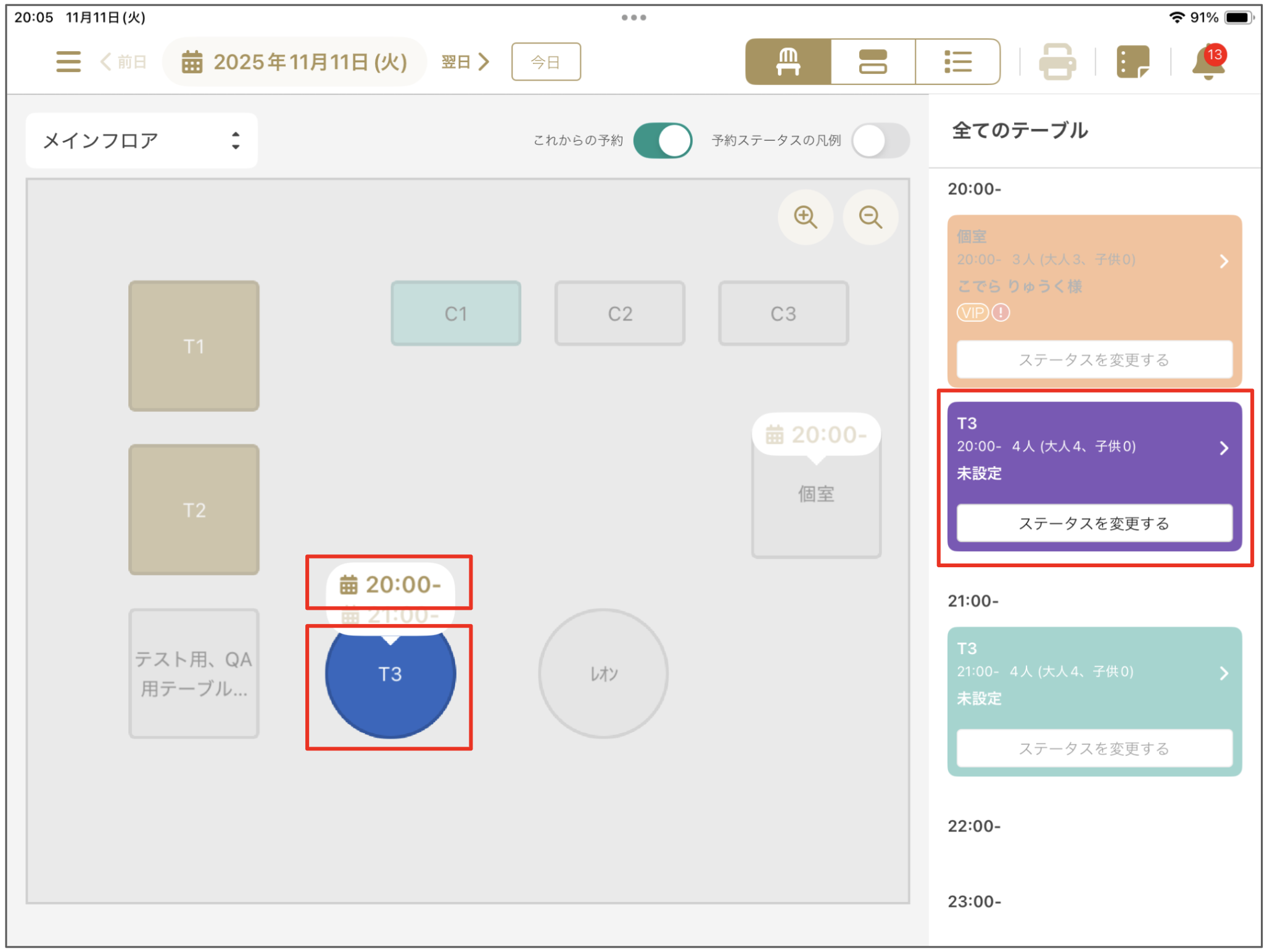Switch to table floor-plan view
The width and height of the screenshot is (1267, 952).
(x=788, y=62)
